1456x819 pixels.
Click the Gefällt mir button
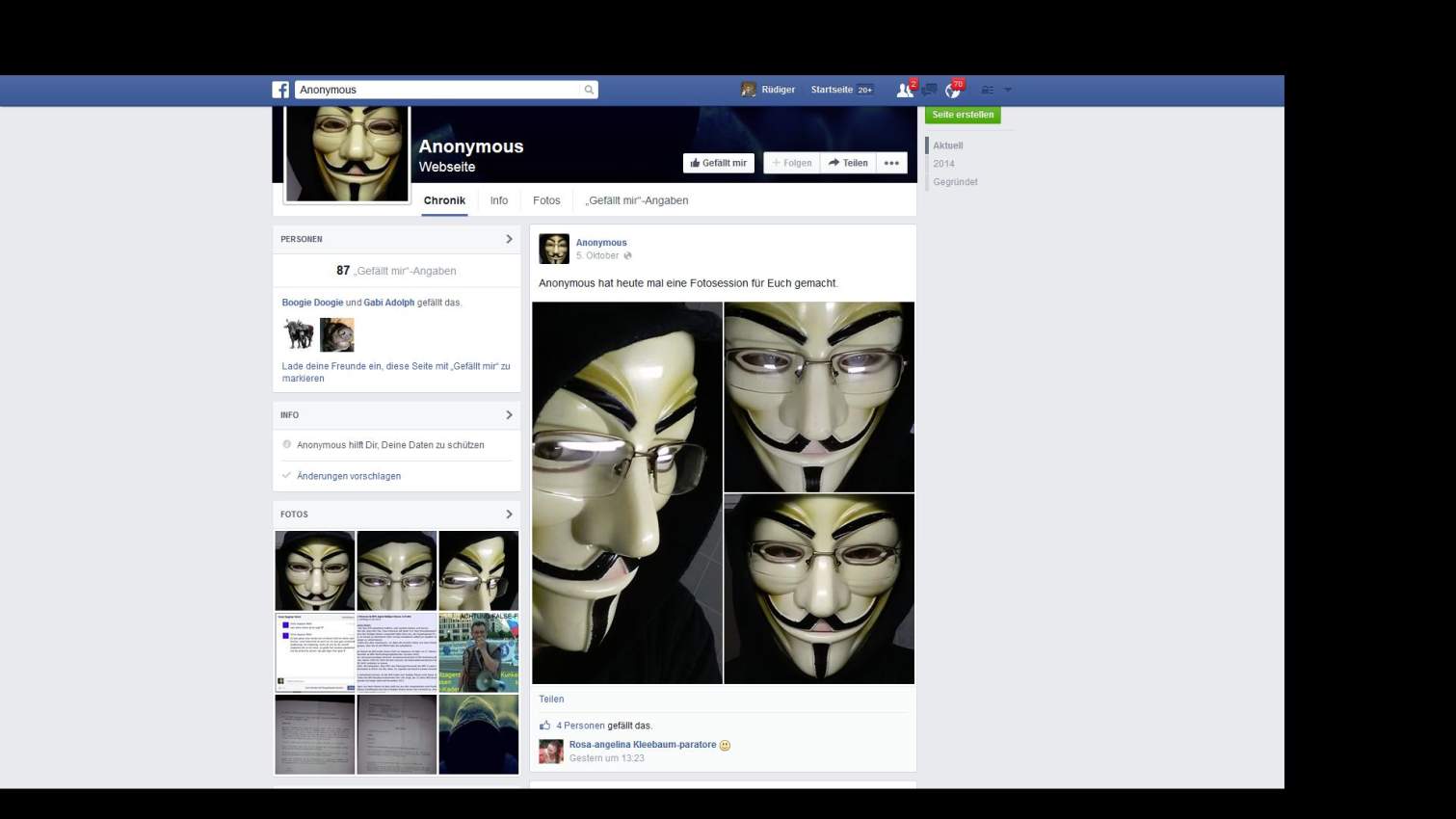pyautogui.click(x=719, y=163)
